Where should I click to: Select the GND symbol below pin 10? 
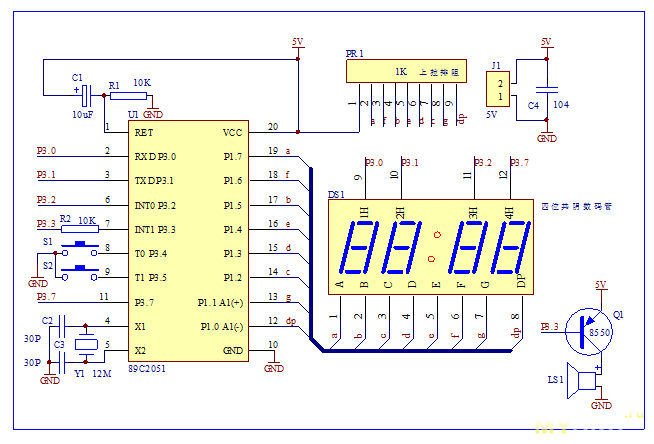[274, 365]
